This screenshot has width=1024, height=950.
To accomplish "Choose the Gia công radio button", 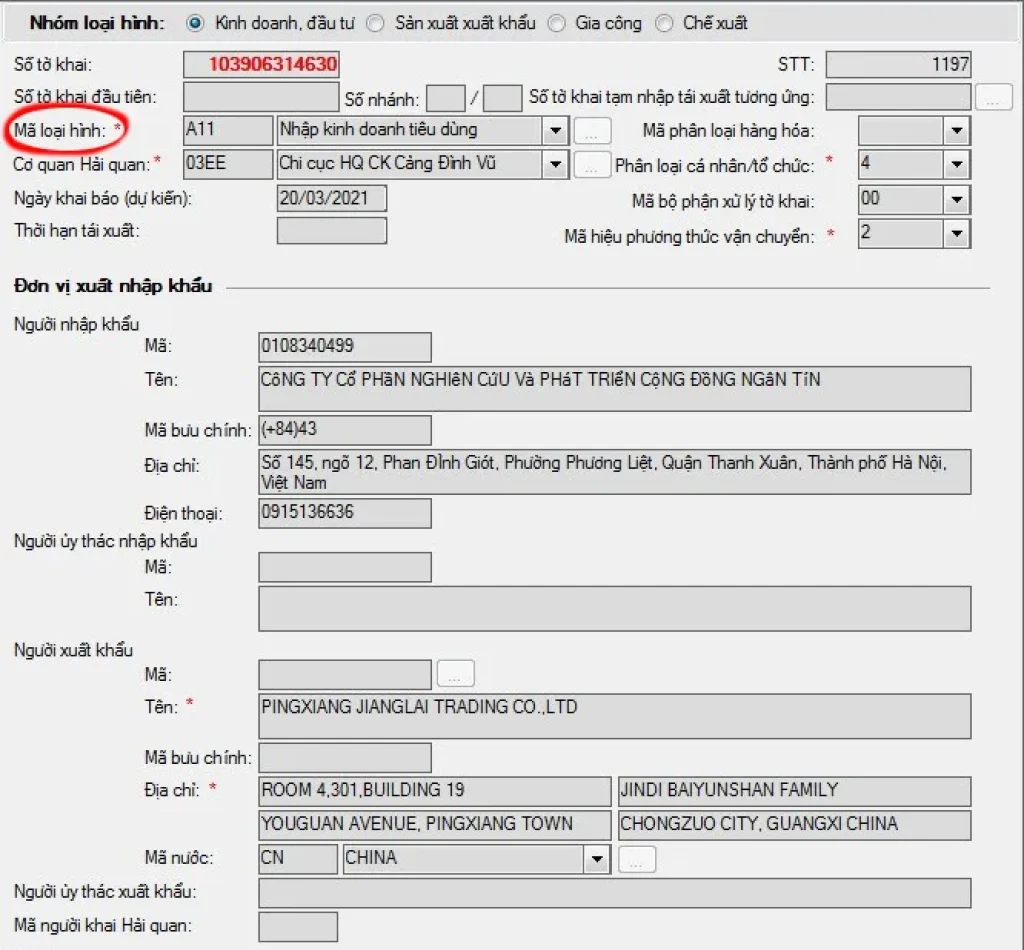I will (556, 23).
